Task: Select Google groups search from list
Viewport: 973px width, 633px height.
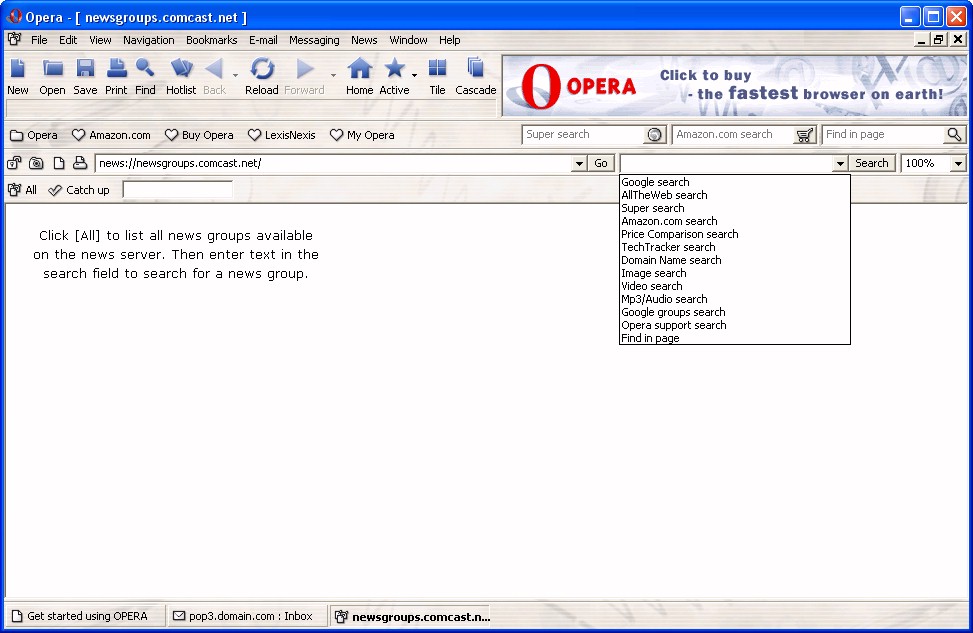Action: pos(673,312)
